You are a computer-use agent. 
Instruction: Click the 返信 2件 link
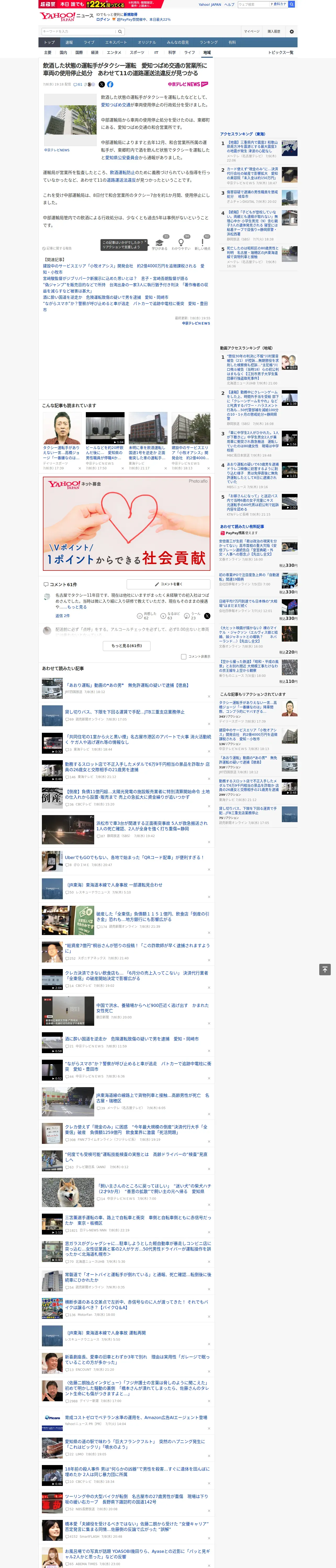tap(63, 616)
